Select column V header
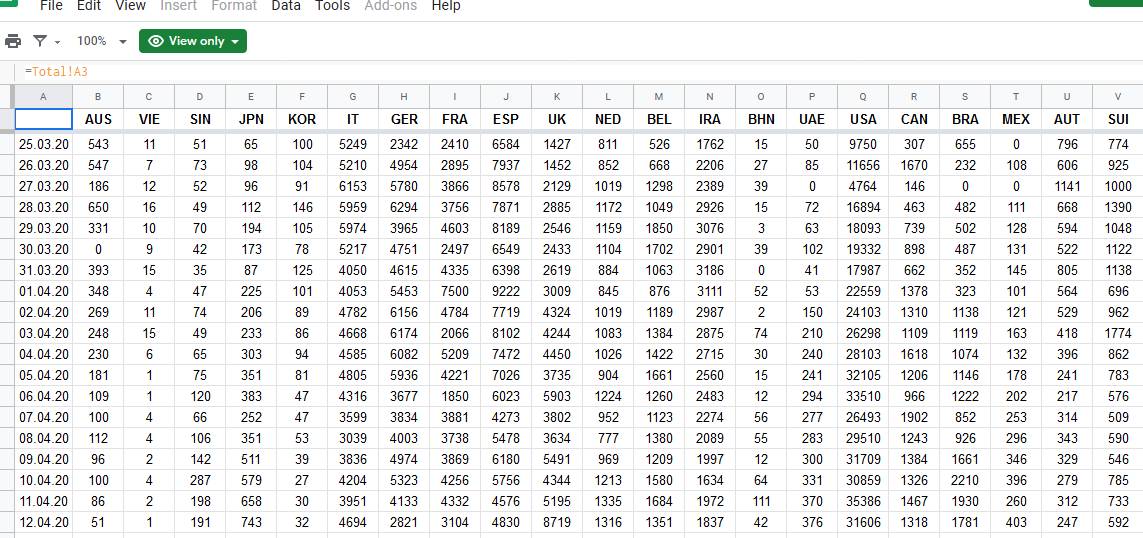Image resolution: width=1143 pixels, height=538 pixels. [1118, 96]
